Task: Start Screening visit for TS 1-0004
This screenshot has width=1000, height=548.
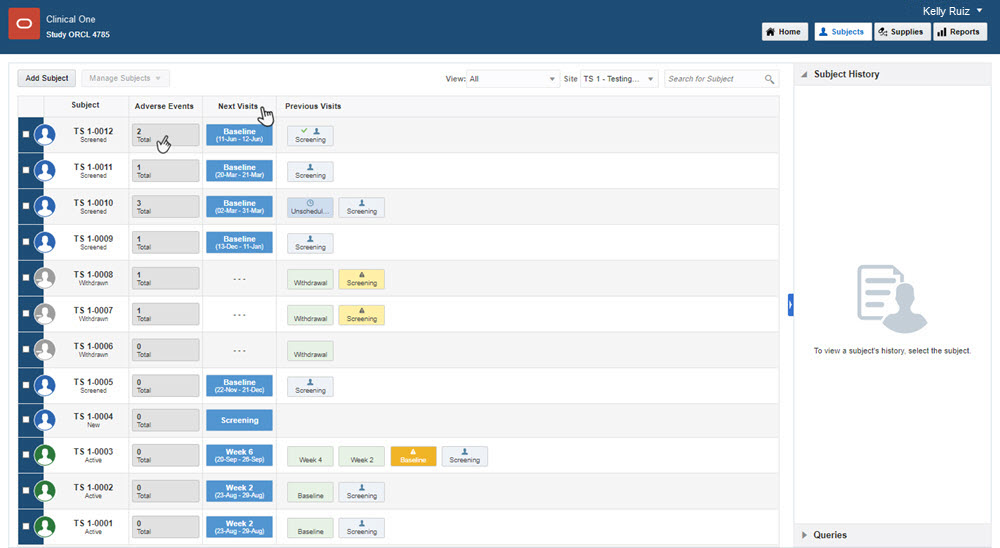Action: click(x=239, y=420)
